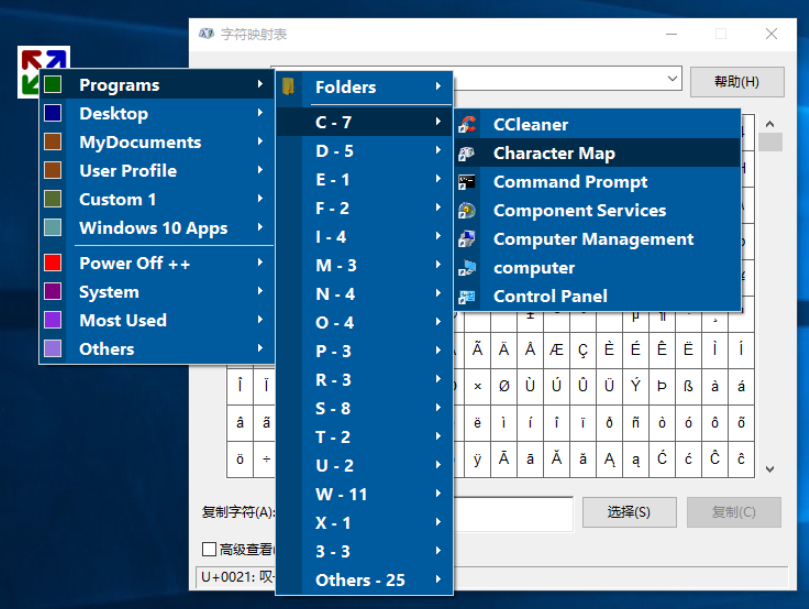Click the lavender square beside Others

(53, 348)
